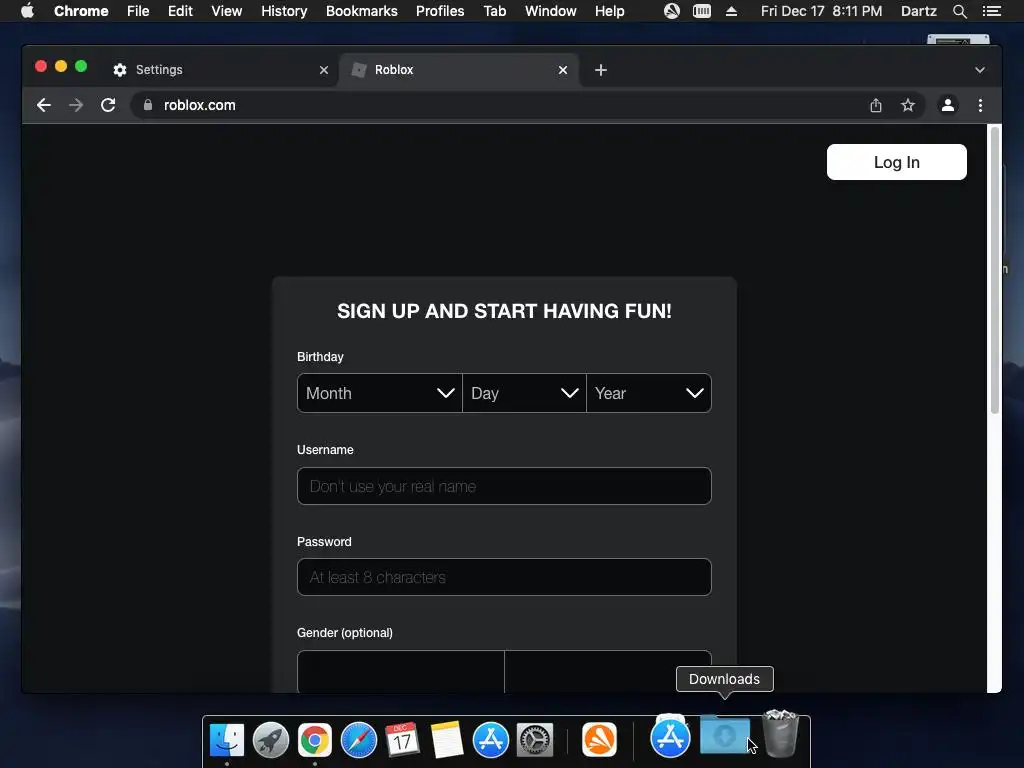Open the Notification Center list icon
Viewport: 1024px width, 768px height.
(992, 11)
